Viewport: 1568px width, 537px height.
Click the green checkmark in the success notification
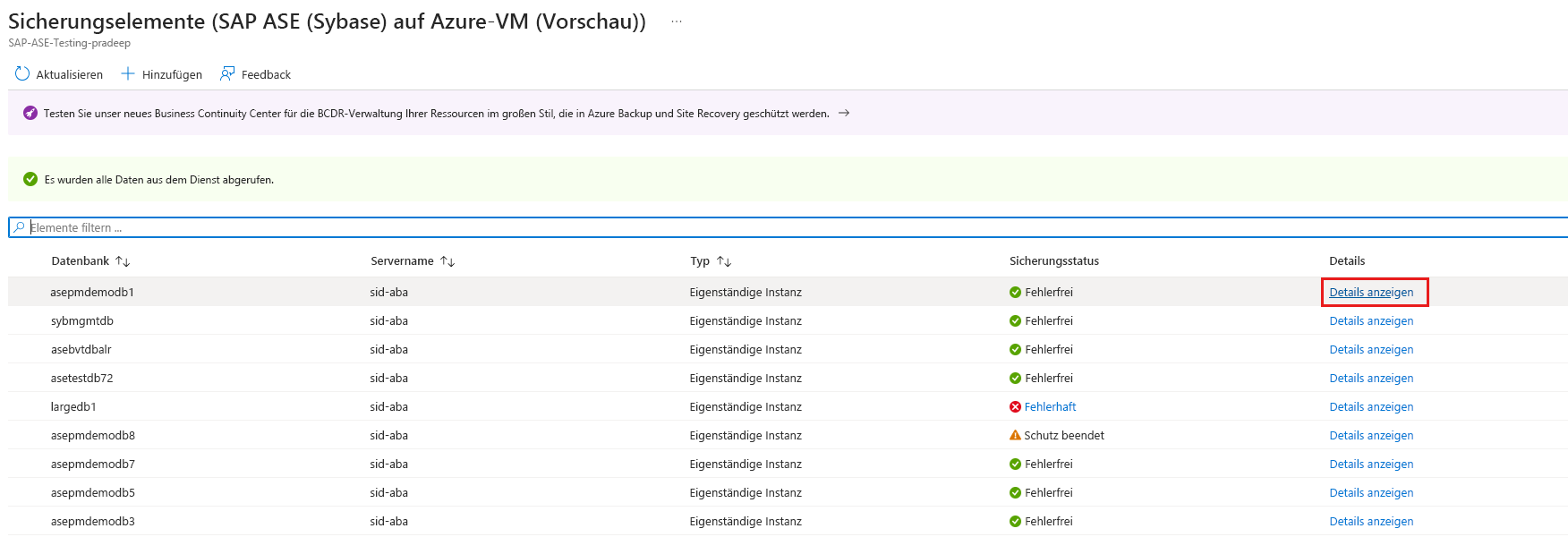click(30, 179)
